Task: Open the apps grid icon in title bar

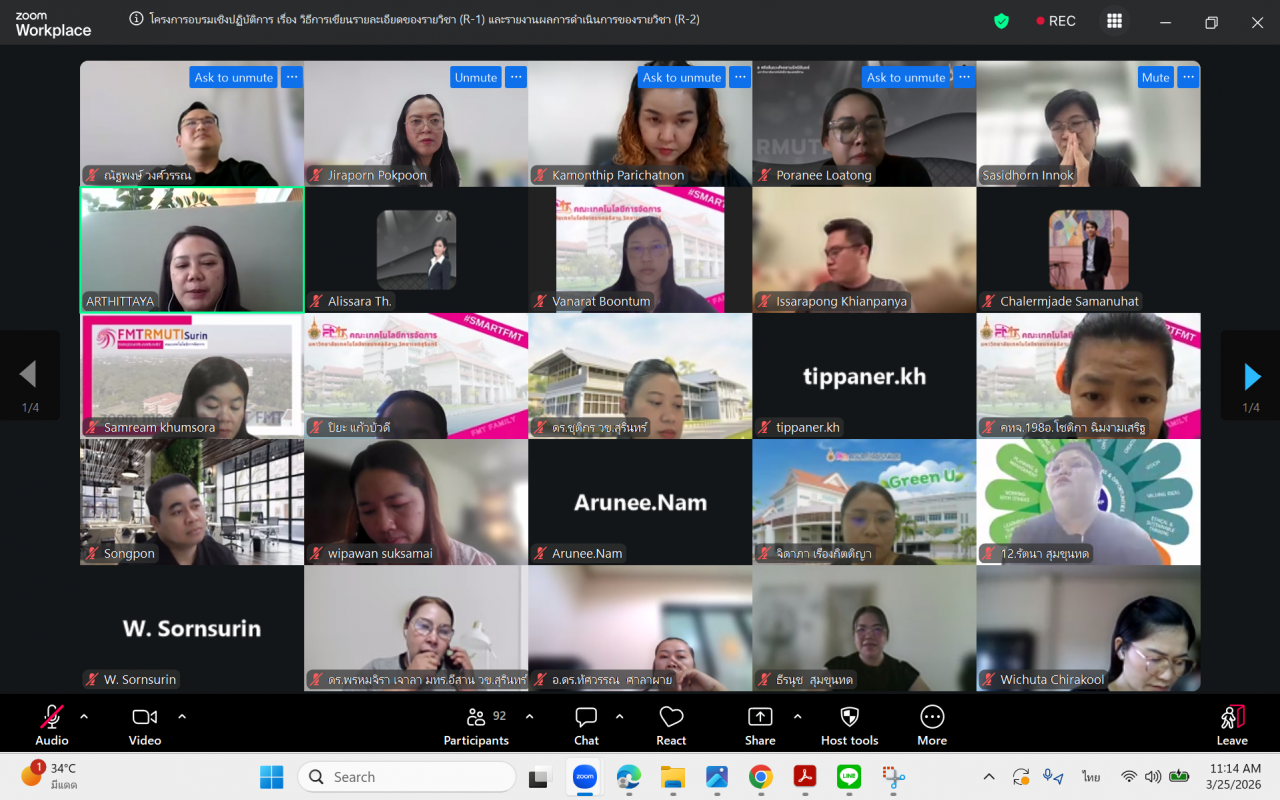Action: [1114, 21]
